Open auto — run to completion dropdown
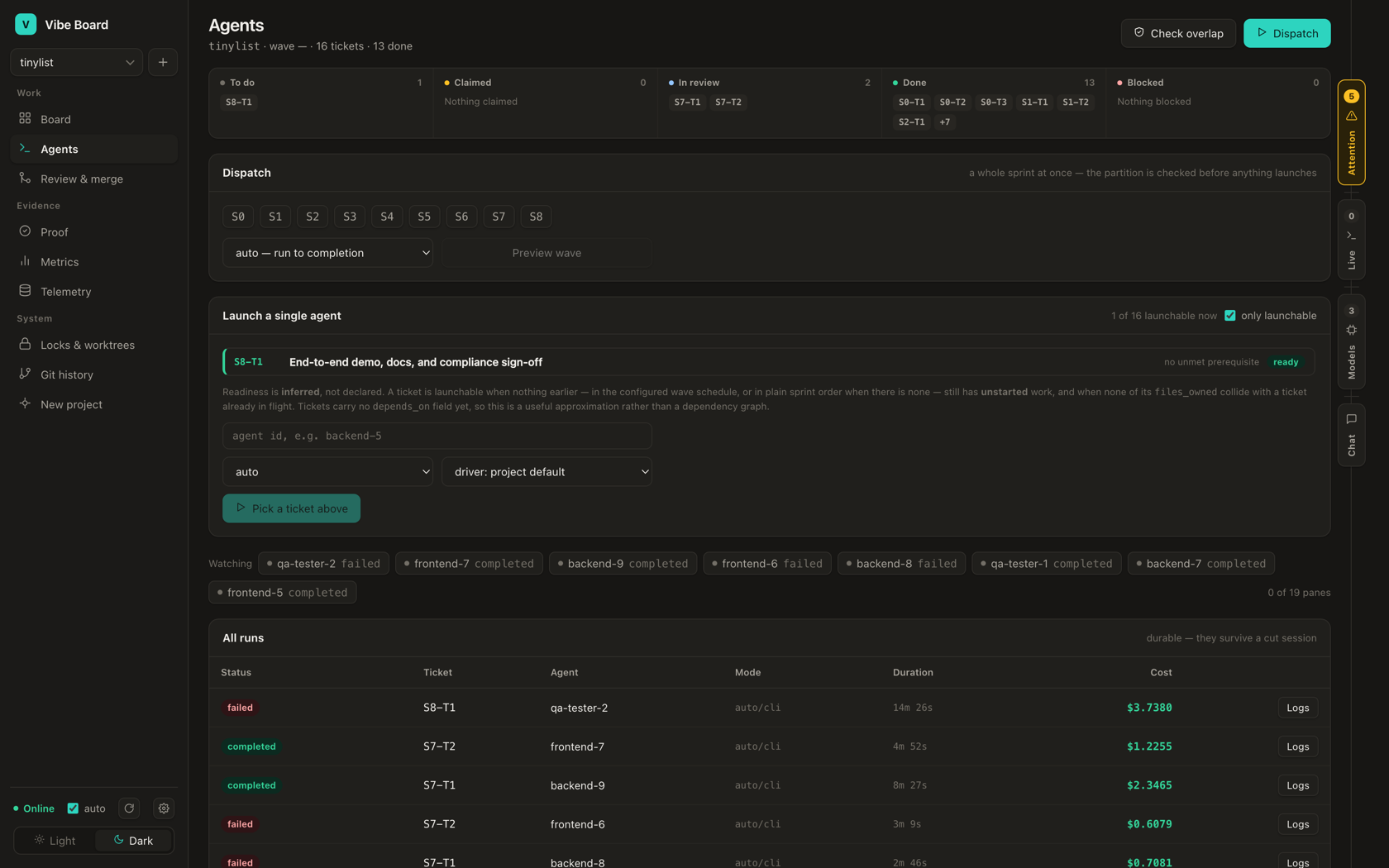This screenshot has width=1389, height=868. [327, 253]
